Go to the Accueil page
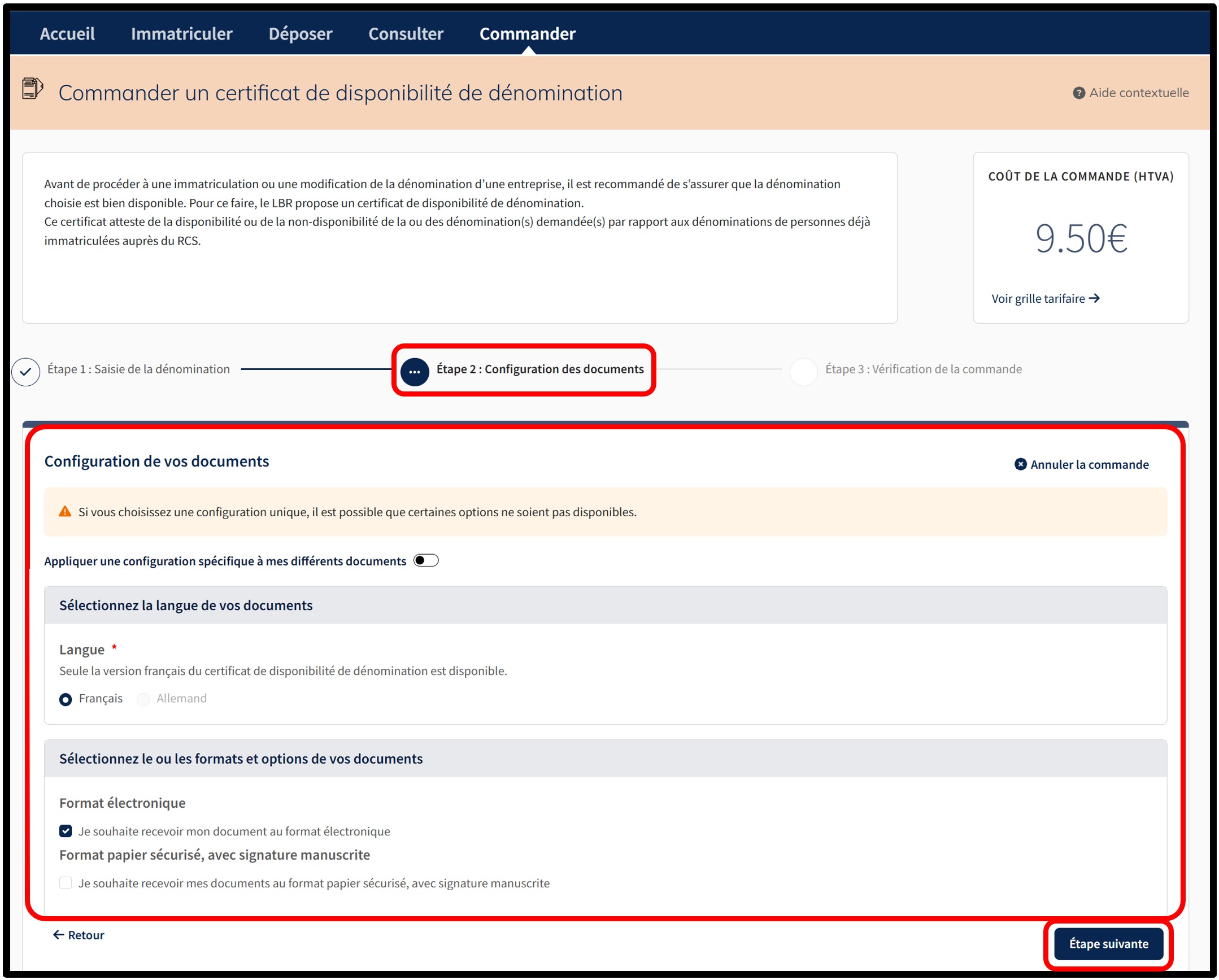The image size is (1219, 980). [67, 34]
